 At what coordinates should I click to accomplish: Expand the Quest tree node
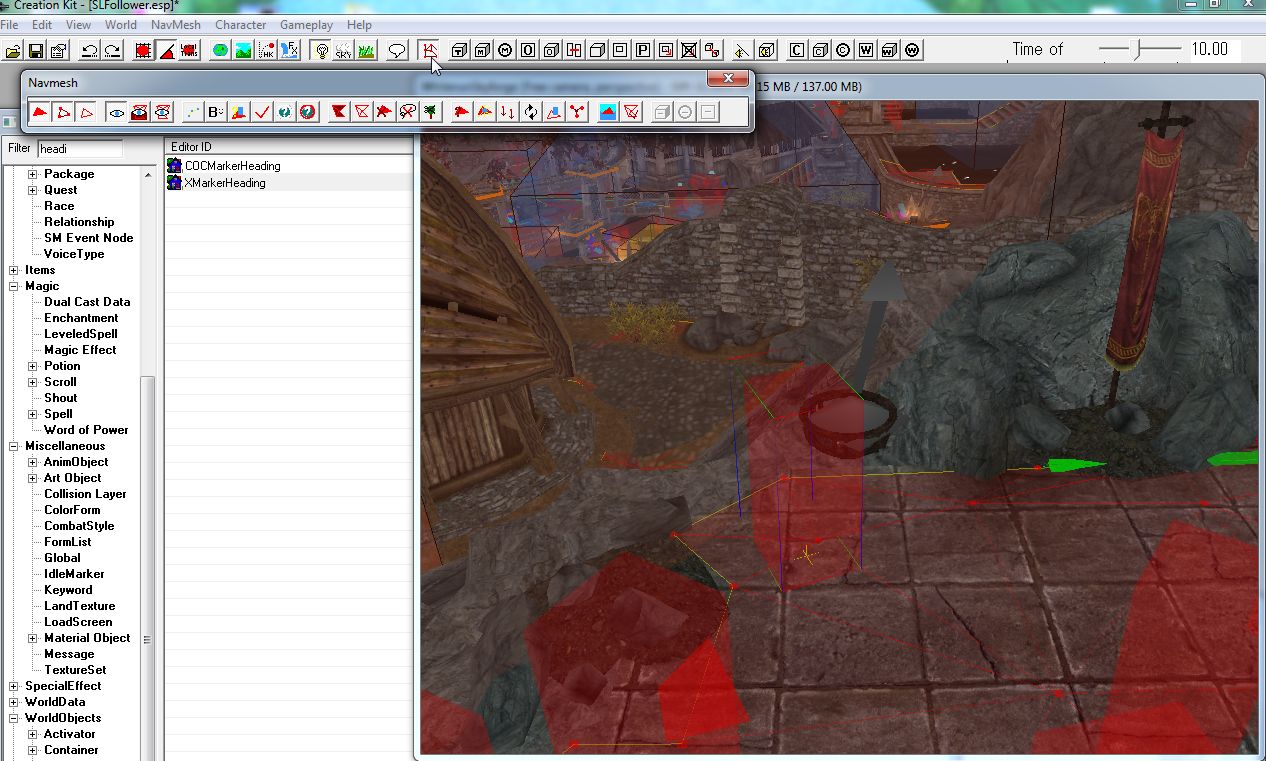coord(32,190)
